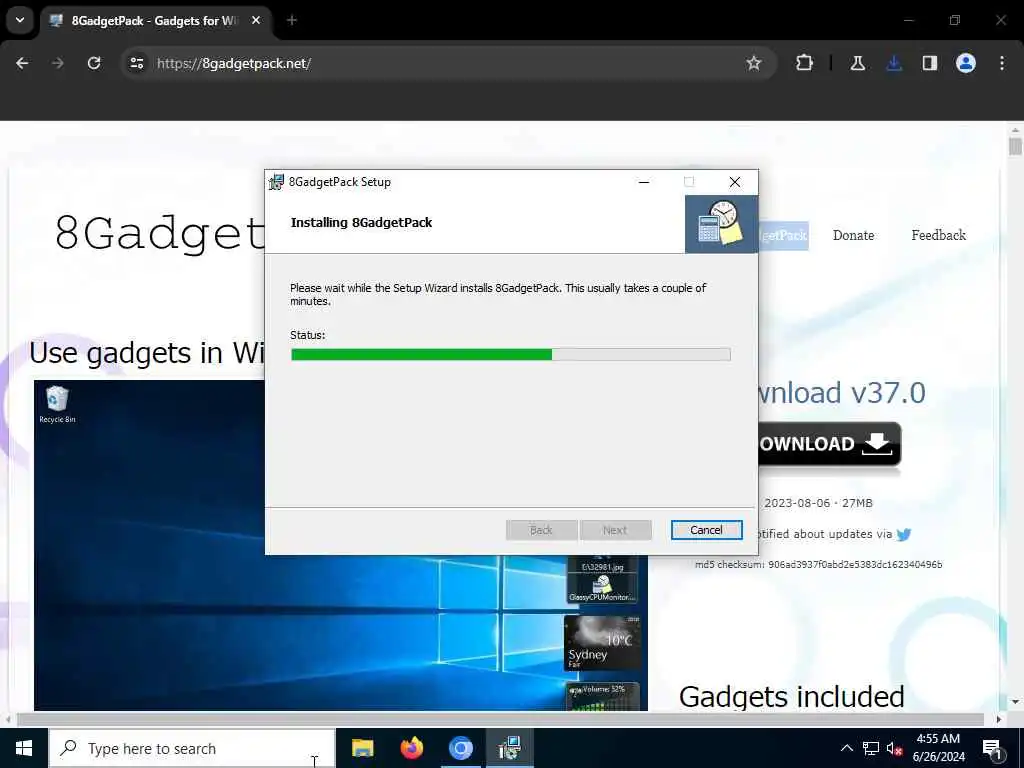Image resolution: width=1024 pixels, height=768 pixels.
Task: Open the Twitter bird icon link
Action: coord(904,535)
